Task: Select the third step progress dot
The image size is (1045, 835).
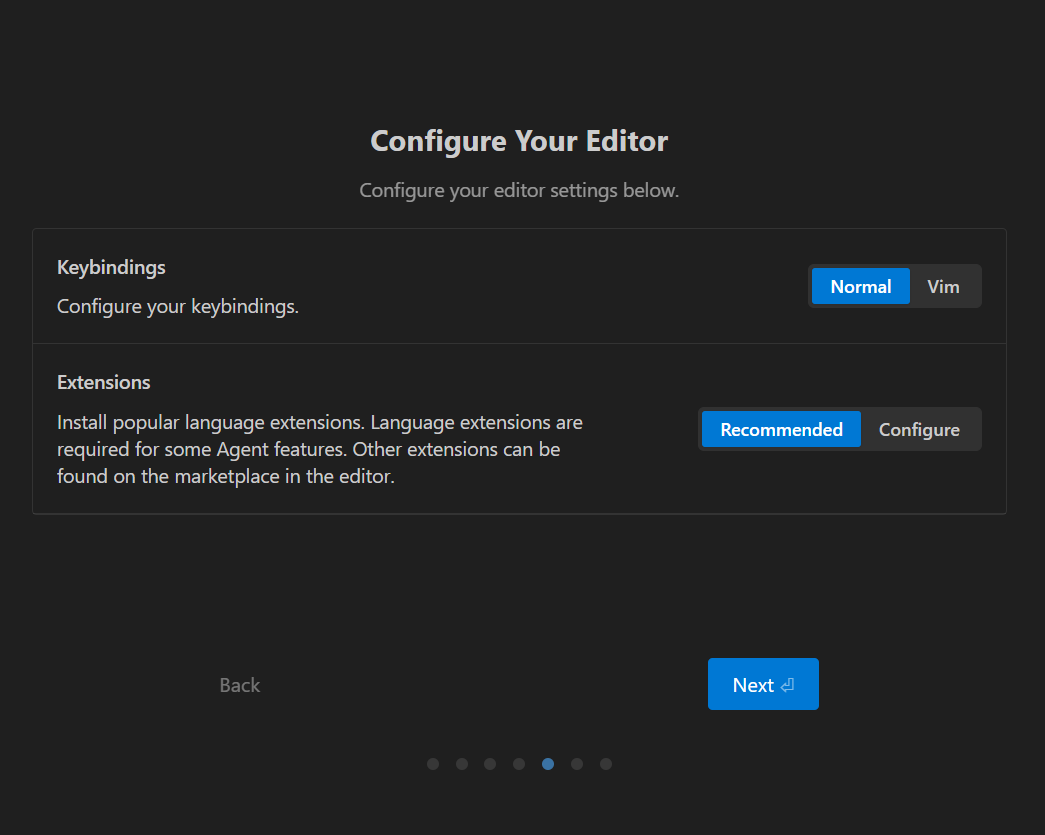Action: click(x=490, y=764)
